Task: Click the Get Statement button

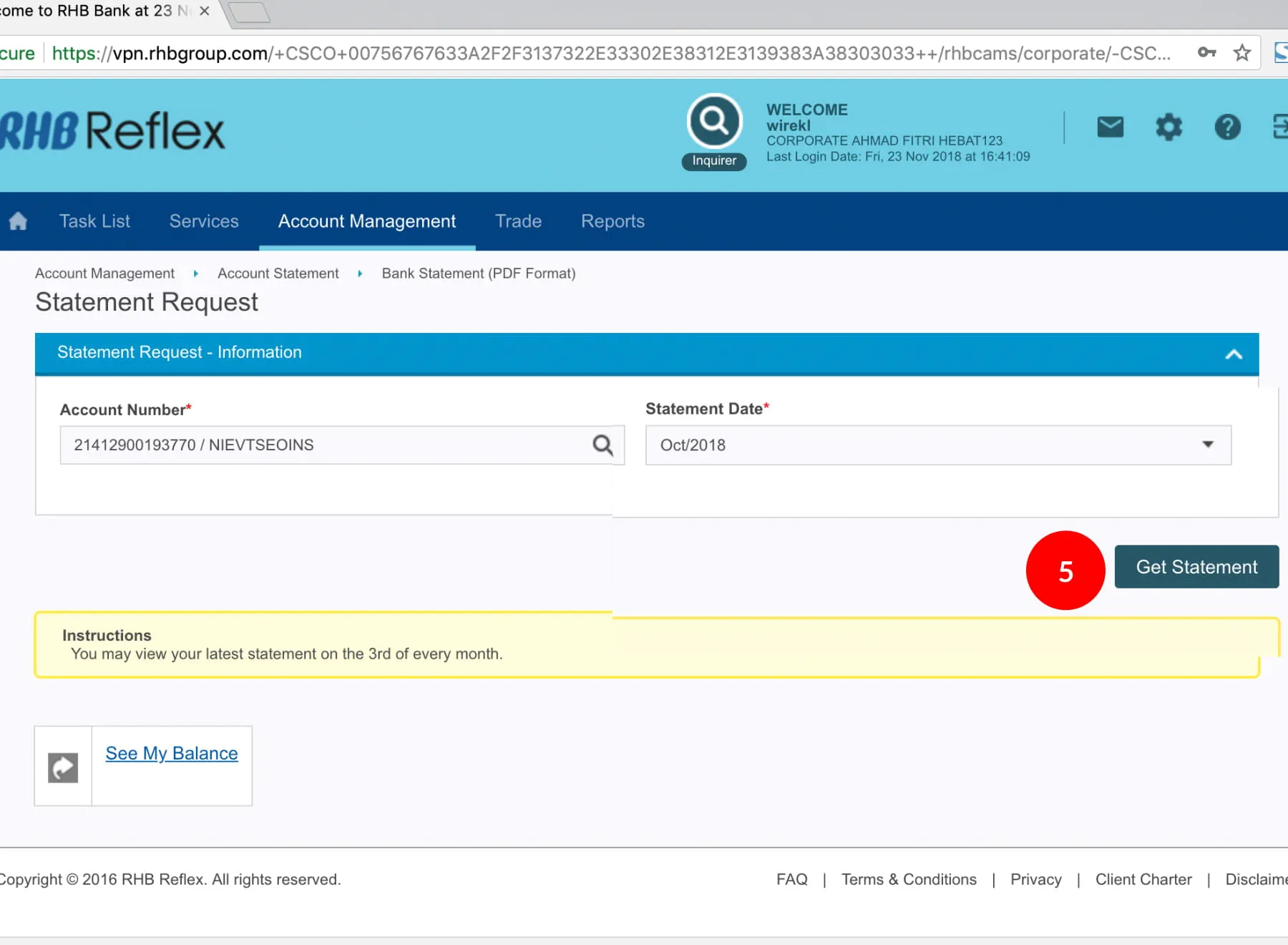Action: pyautogui.click(x=1196, y=567)
